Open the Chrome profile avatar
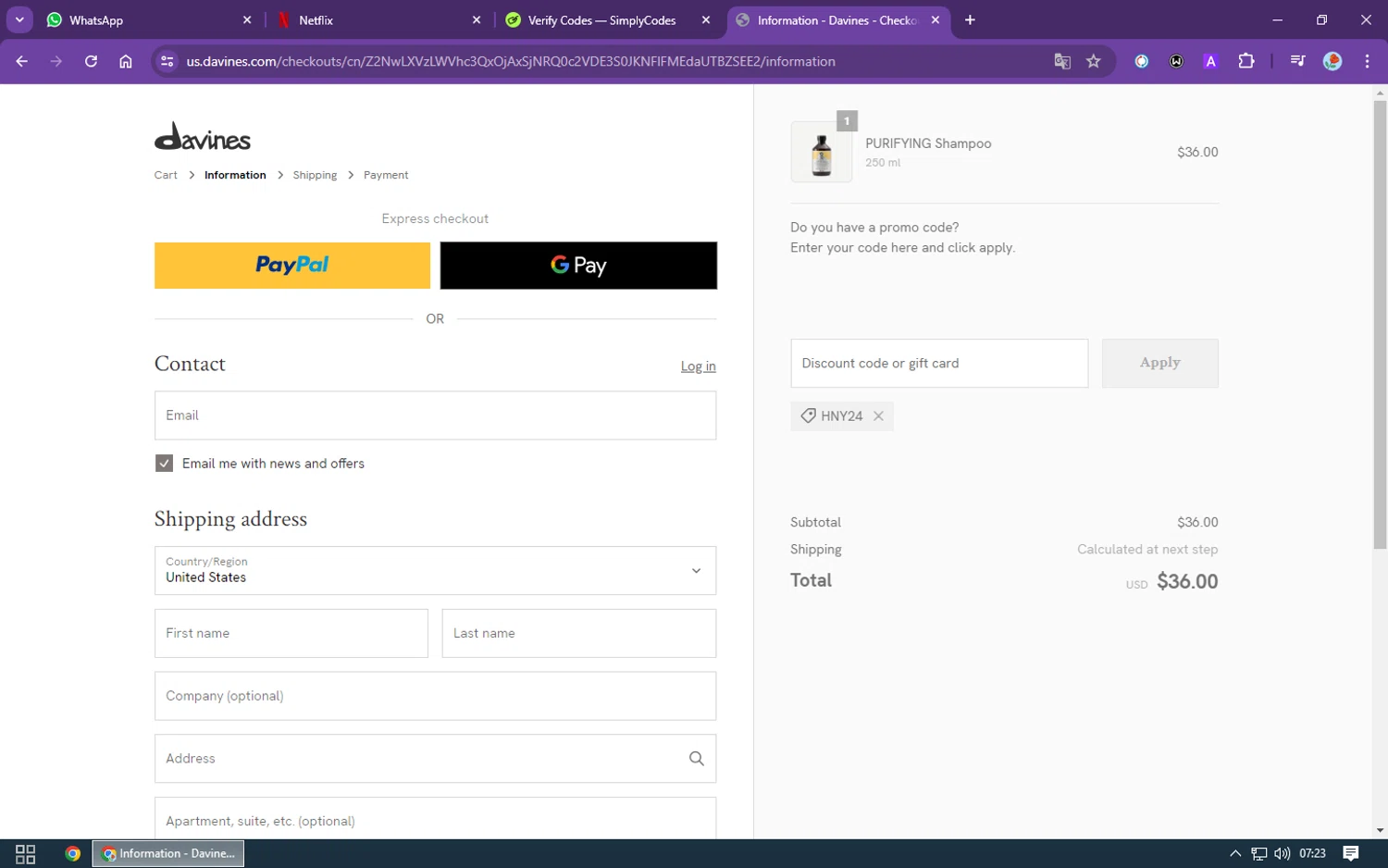 [1332, 61]
